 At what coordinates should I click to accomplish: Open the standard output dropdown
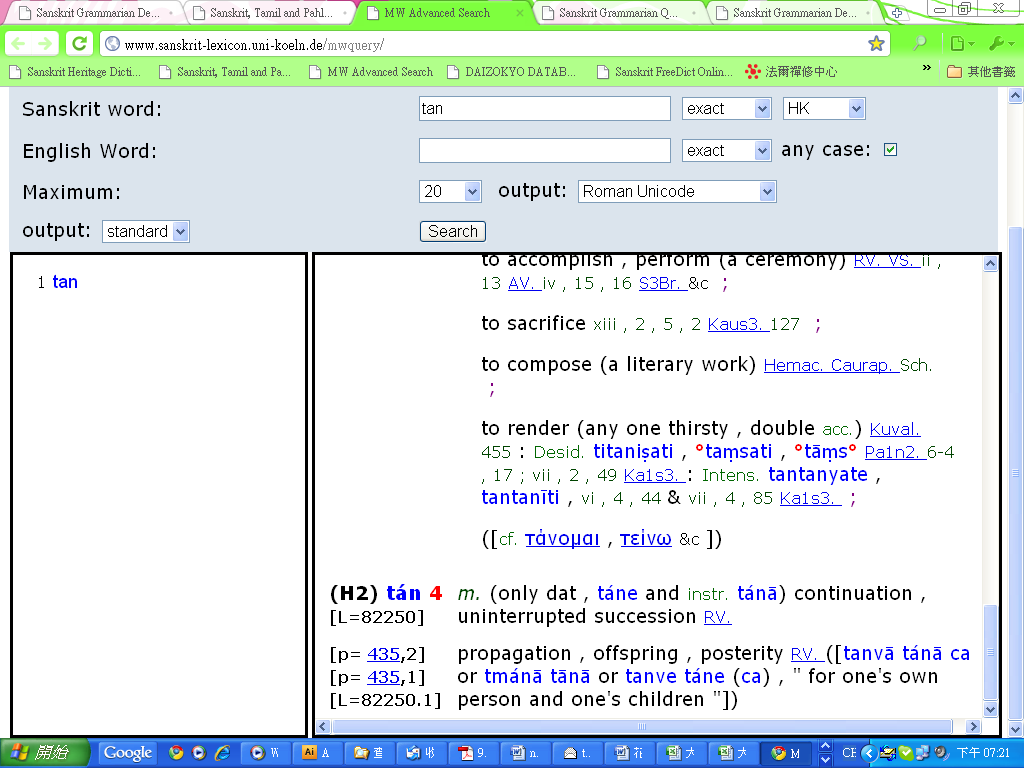(x=145, y=232)
